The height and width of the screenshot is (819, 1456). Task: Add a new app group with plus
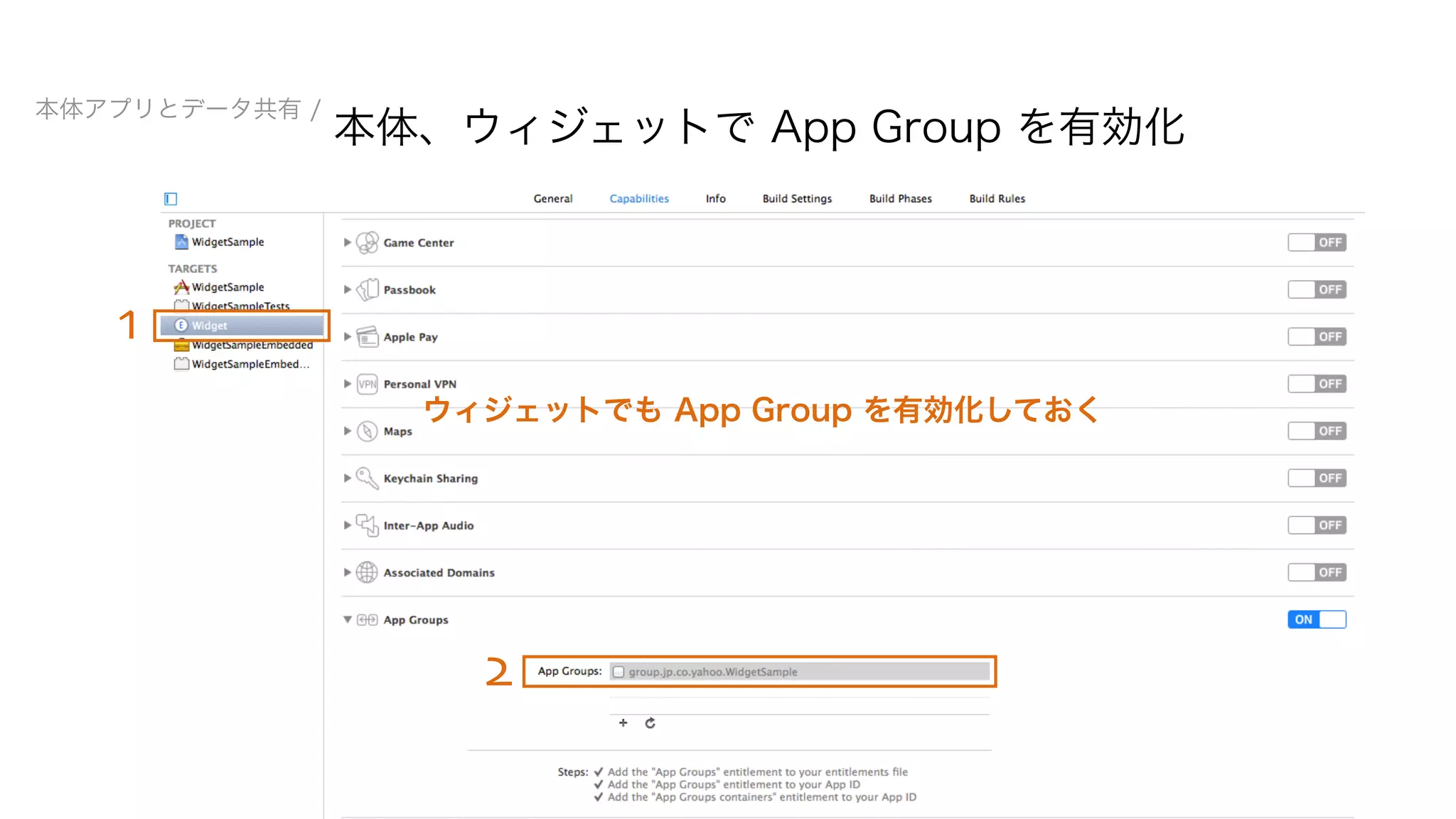coord(623,722)
